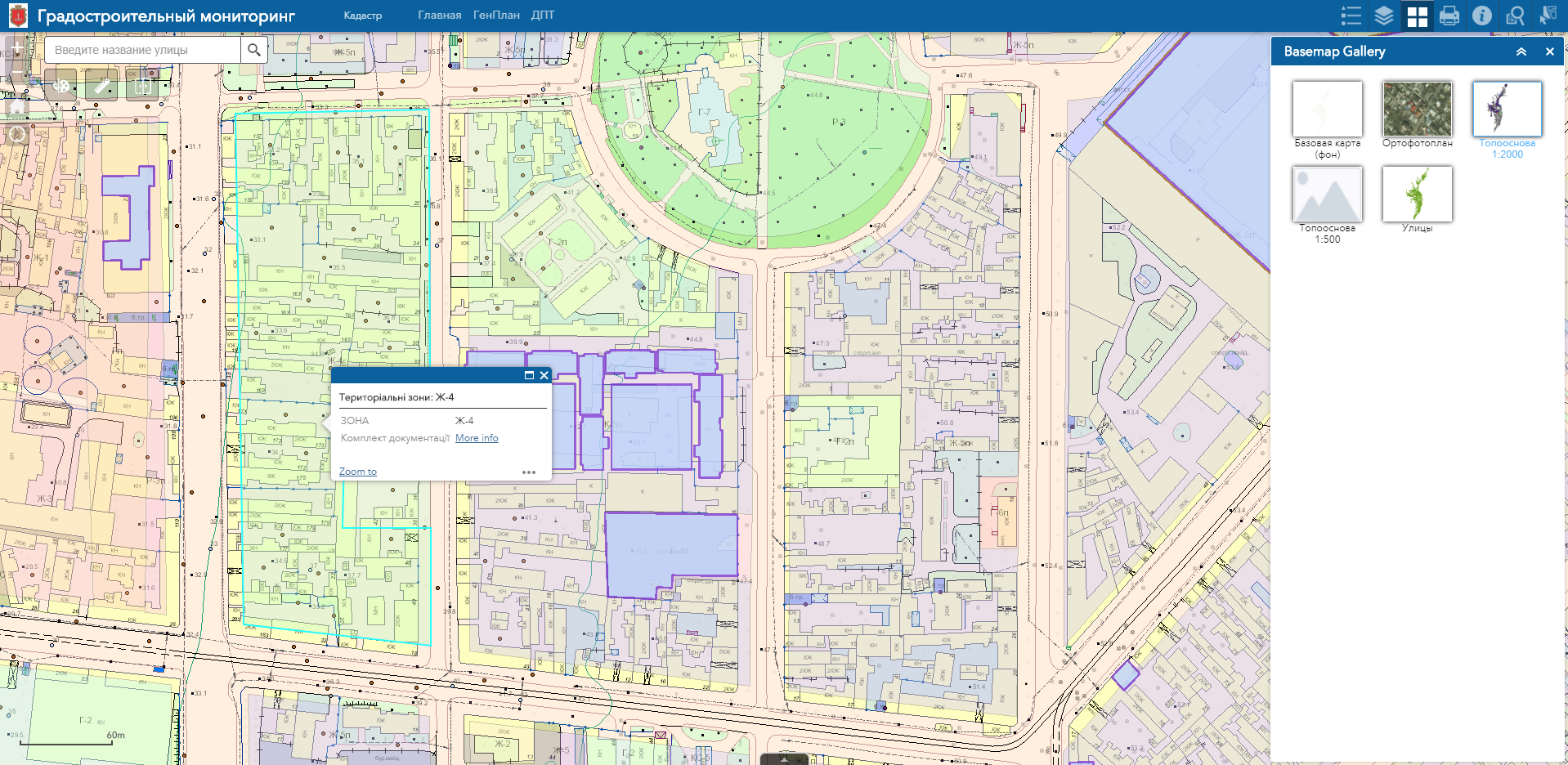Click the draw/sketch palette tool
The width and height of the screenshot is (1568, 765).
pyautogui.click(x=59, y=84)
